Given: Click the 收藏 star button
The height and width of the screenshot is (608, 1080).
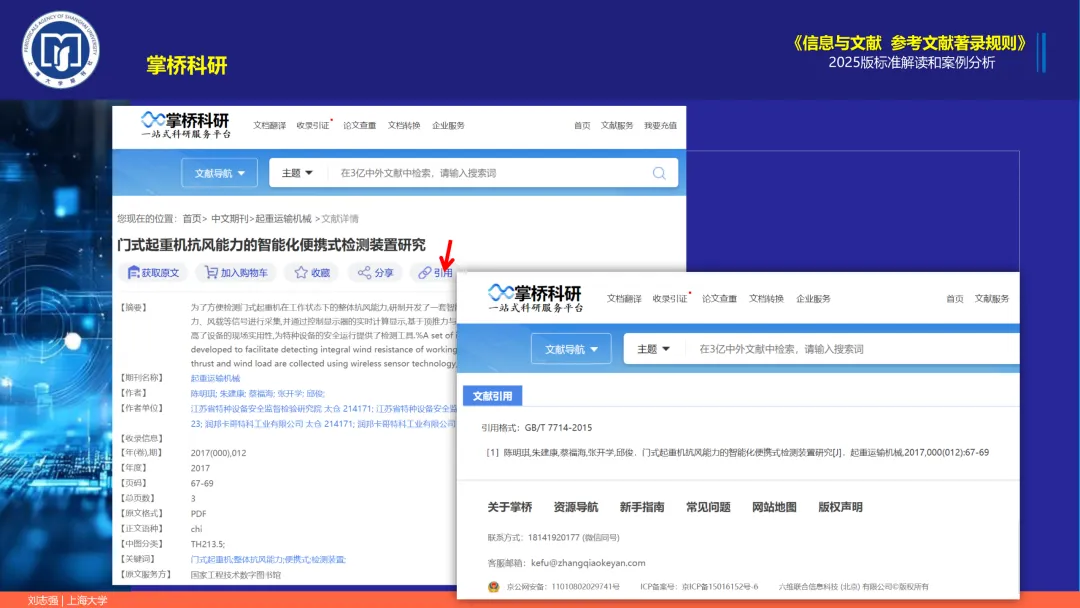Looking at the screenshot, I should point(312,273).
